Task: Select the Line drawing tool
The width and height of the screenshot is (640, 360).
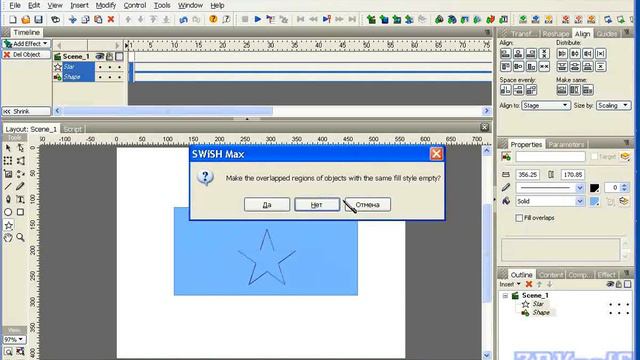Action: [x=8, y=187]
